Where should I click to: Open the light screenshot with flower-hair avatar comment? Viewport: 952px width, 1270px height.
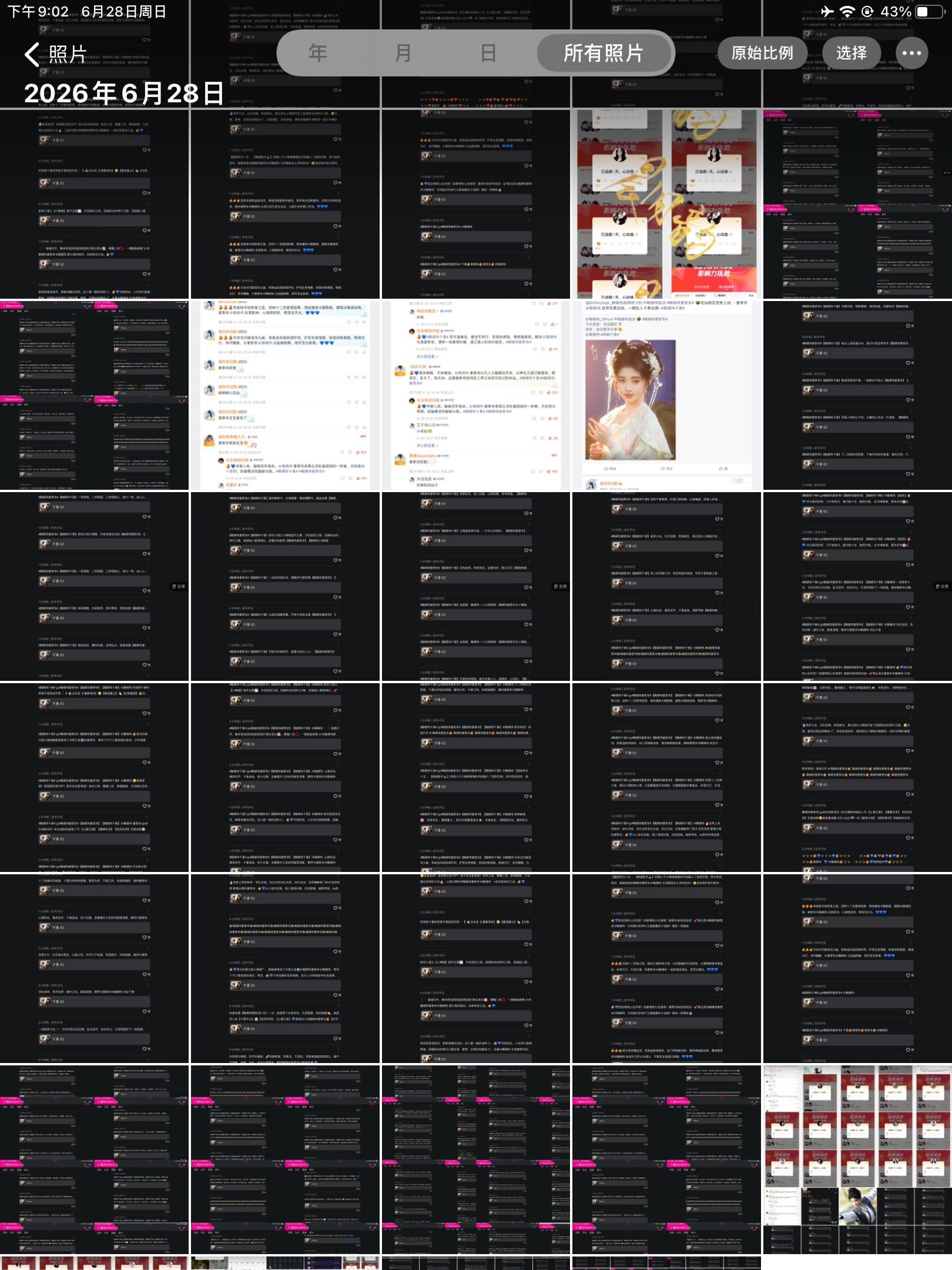(476, 396)
